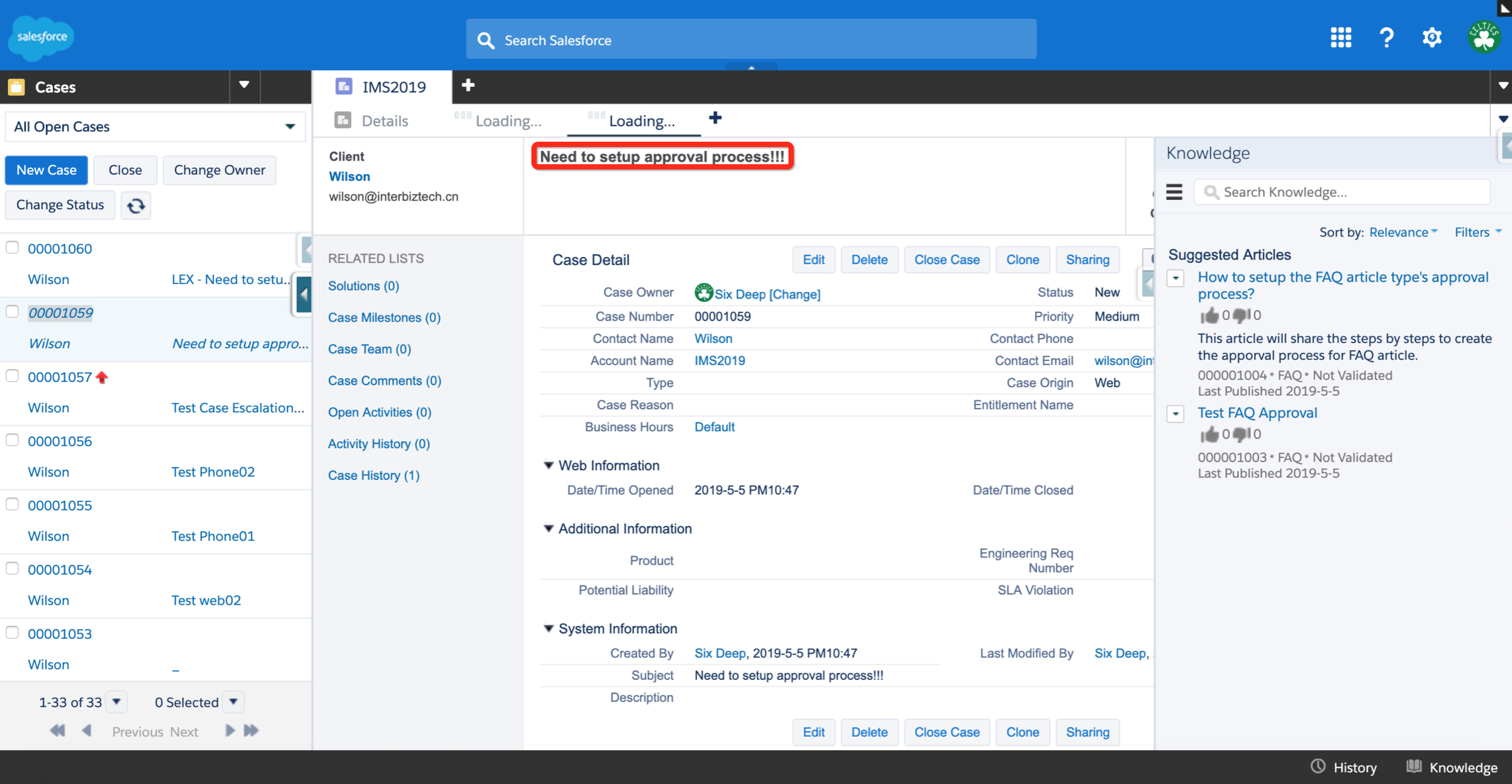Viewport: 1512px width, 784px height.
Task: Click Change Owner button
Action: click(x=219, y=170)
